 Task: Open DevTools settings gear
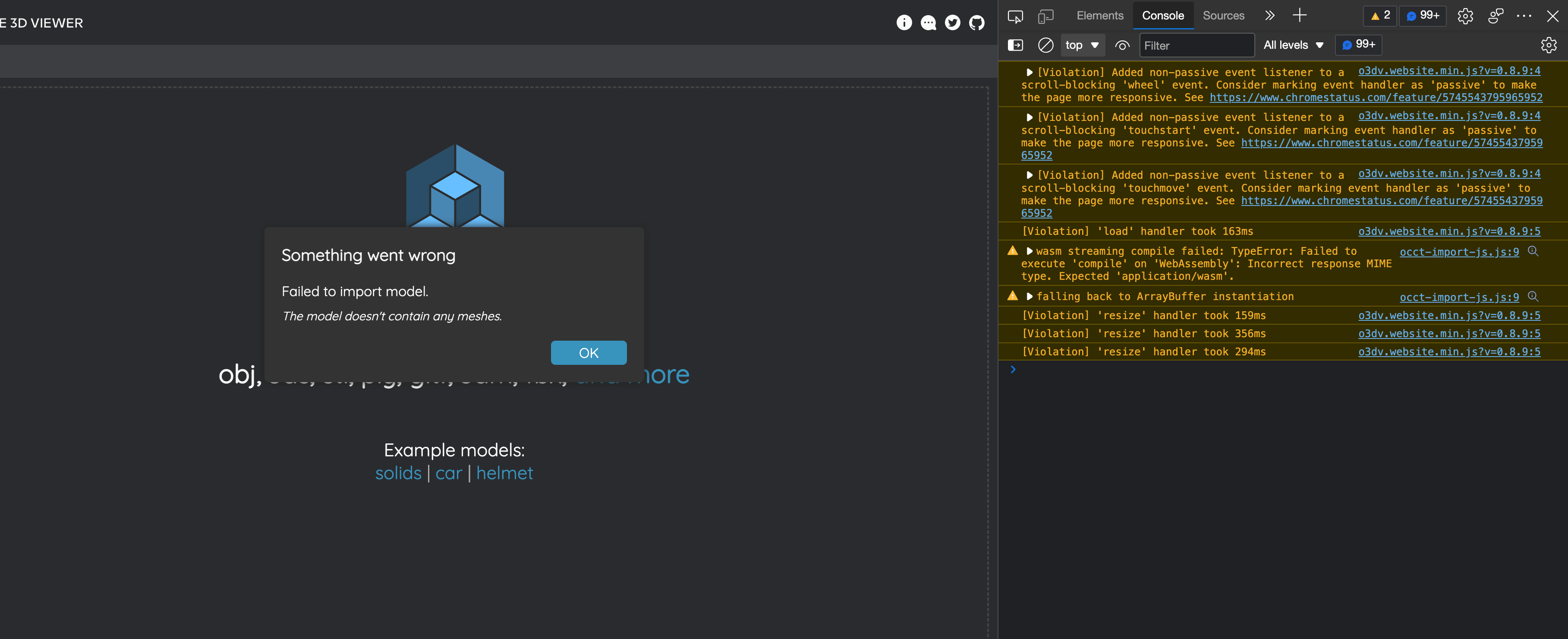[x=1465, y=16]
